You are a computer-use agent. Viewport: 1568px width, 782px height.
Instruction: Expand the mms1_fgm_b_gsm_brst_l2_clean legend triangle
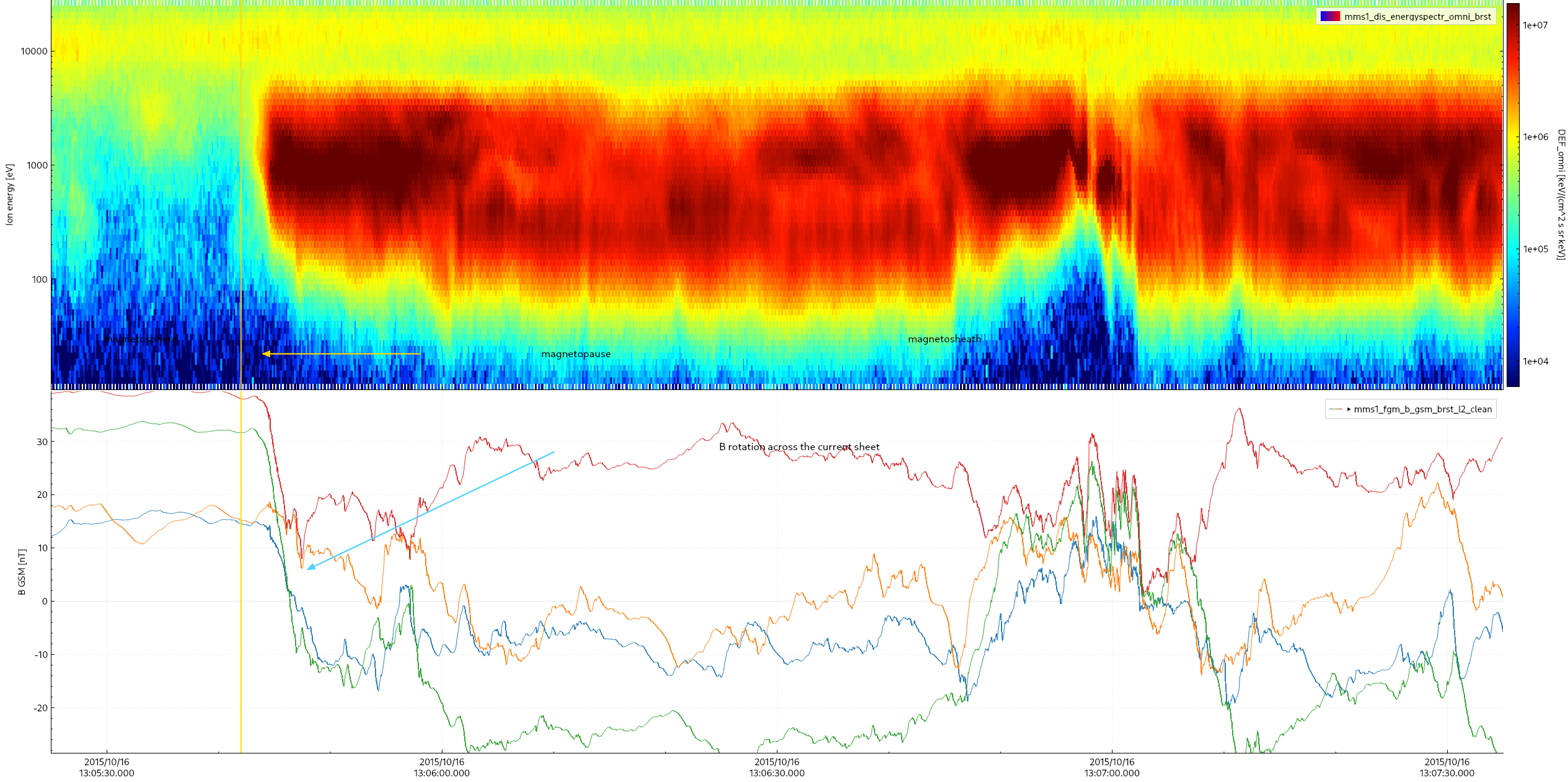coord(1349,409)
